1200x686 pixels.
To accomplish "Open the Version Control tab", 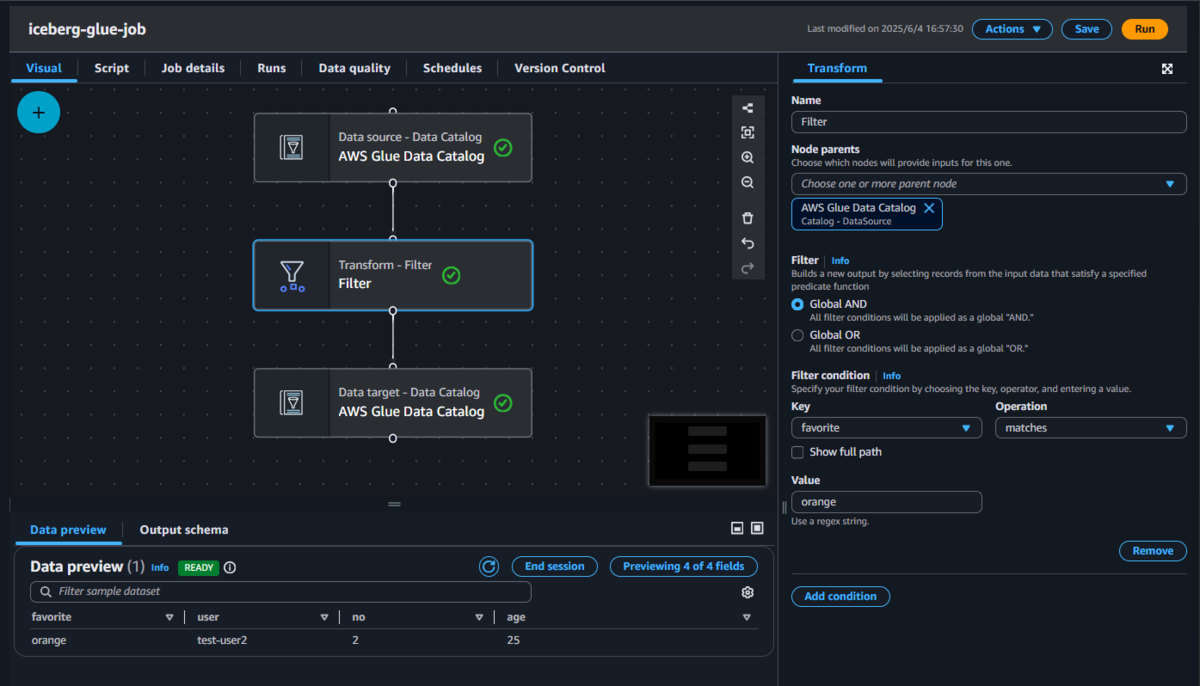I will click(560, 68).
